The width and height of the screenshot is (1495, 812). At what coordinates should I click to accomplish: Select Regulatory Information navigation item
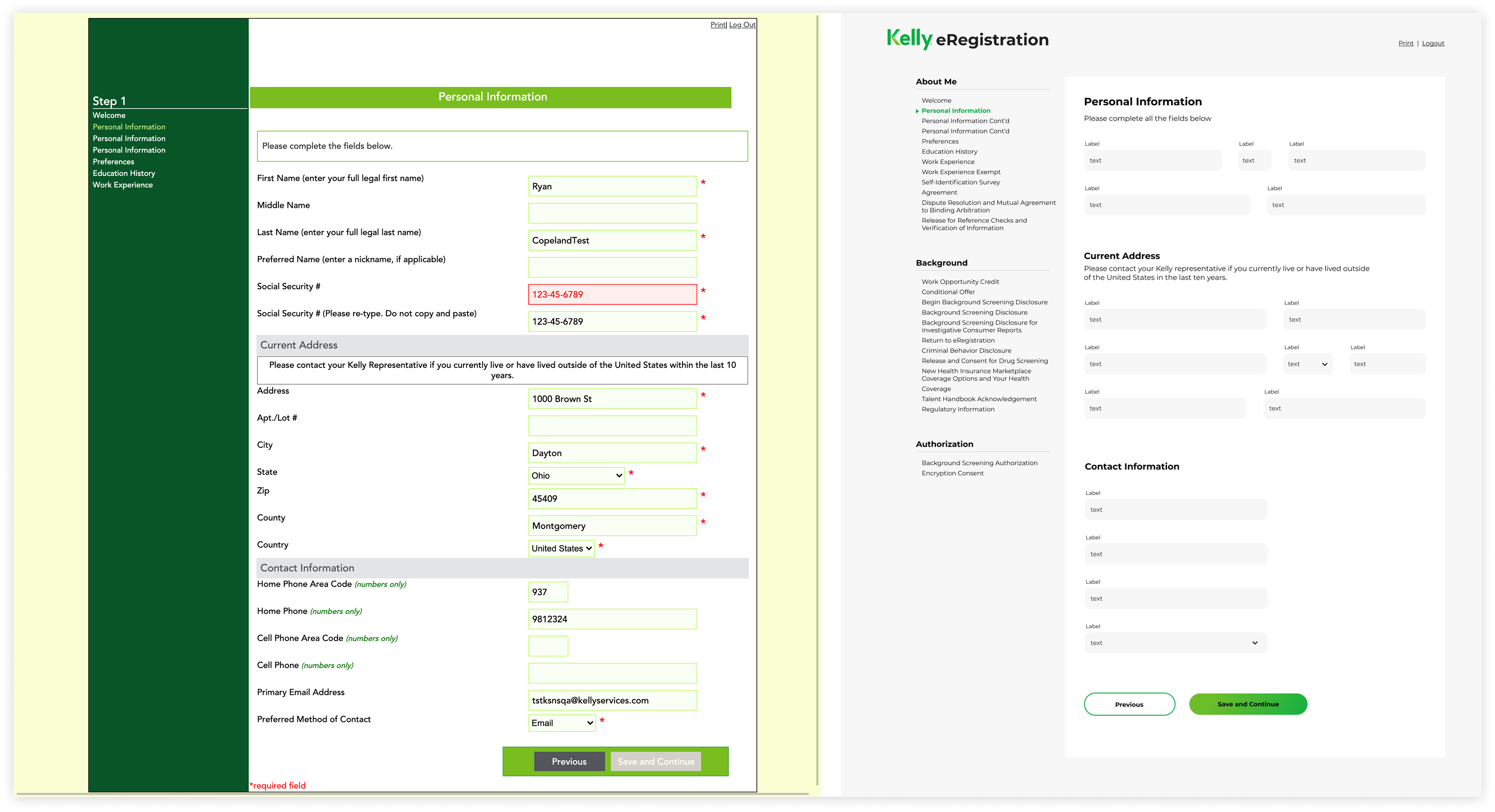(x=958, y=409)
